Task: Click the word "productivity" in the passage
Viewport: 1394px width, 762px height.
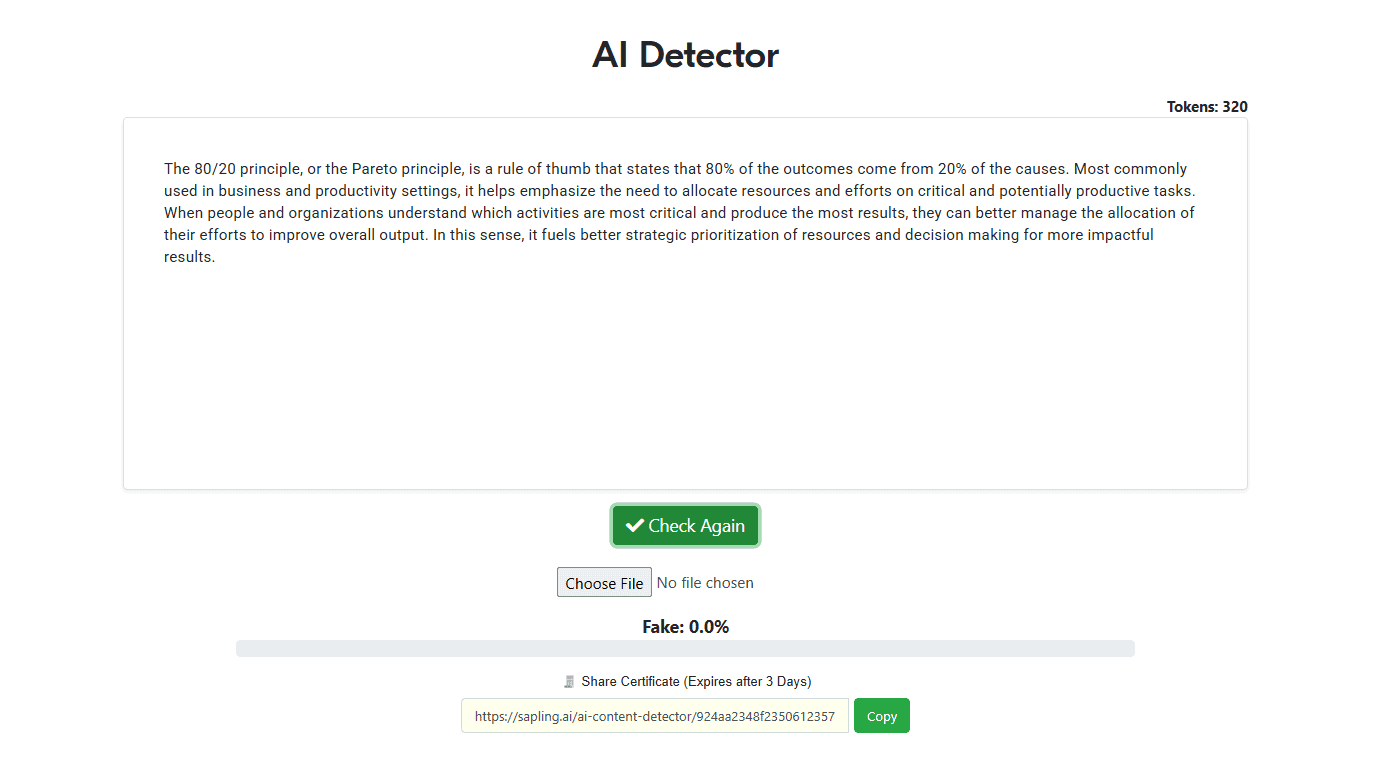Action: [x=357, y=191]
